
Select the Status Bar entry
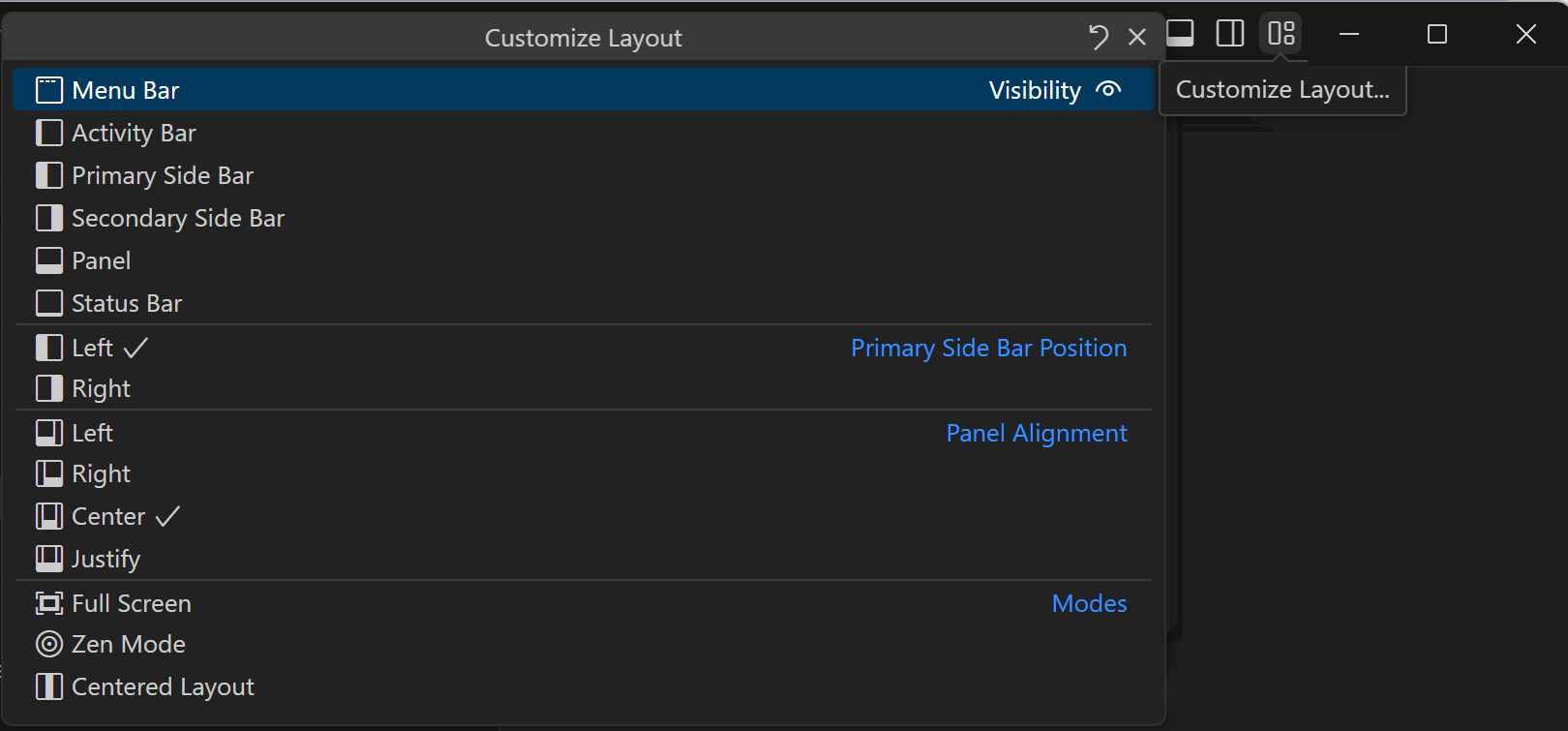coord(126,302)
